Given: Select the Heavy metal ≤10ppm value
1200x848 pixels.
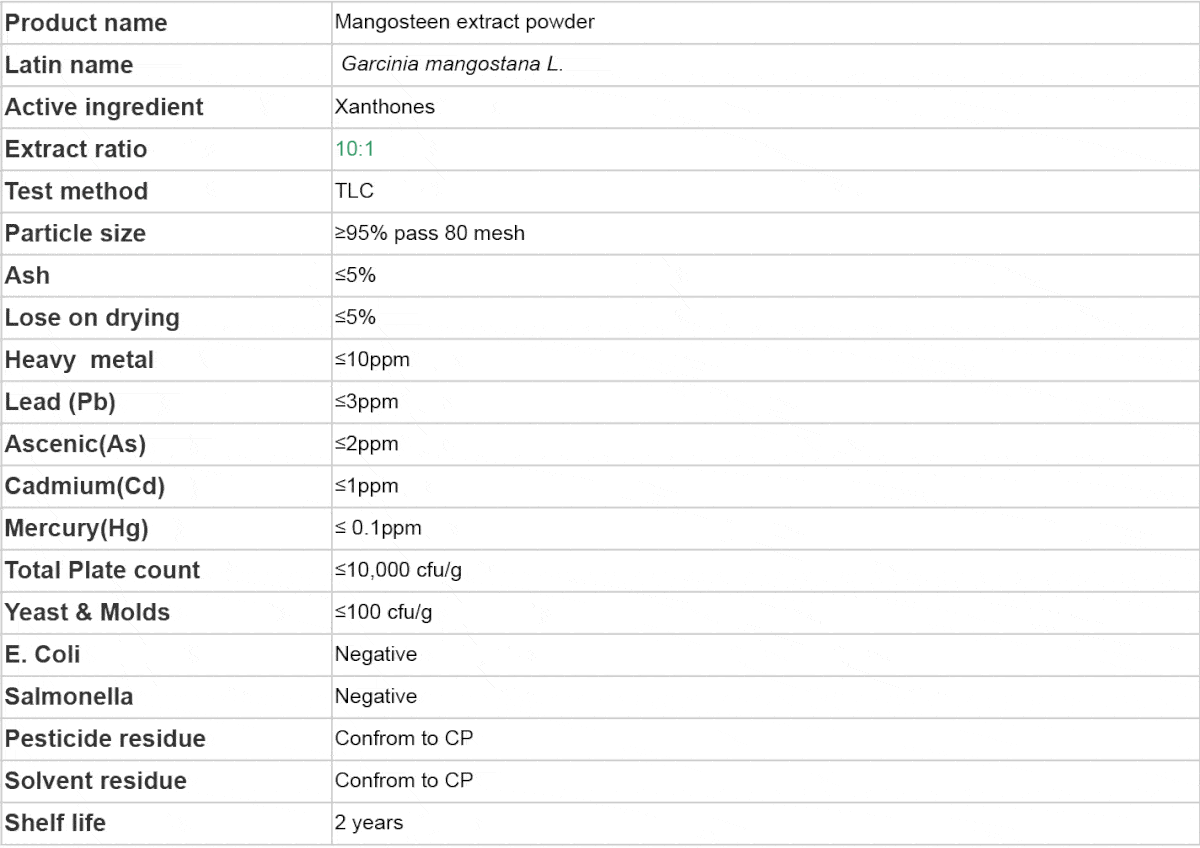Looking at the screenshot, I should click(372, 359).
